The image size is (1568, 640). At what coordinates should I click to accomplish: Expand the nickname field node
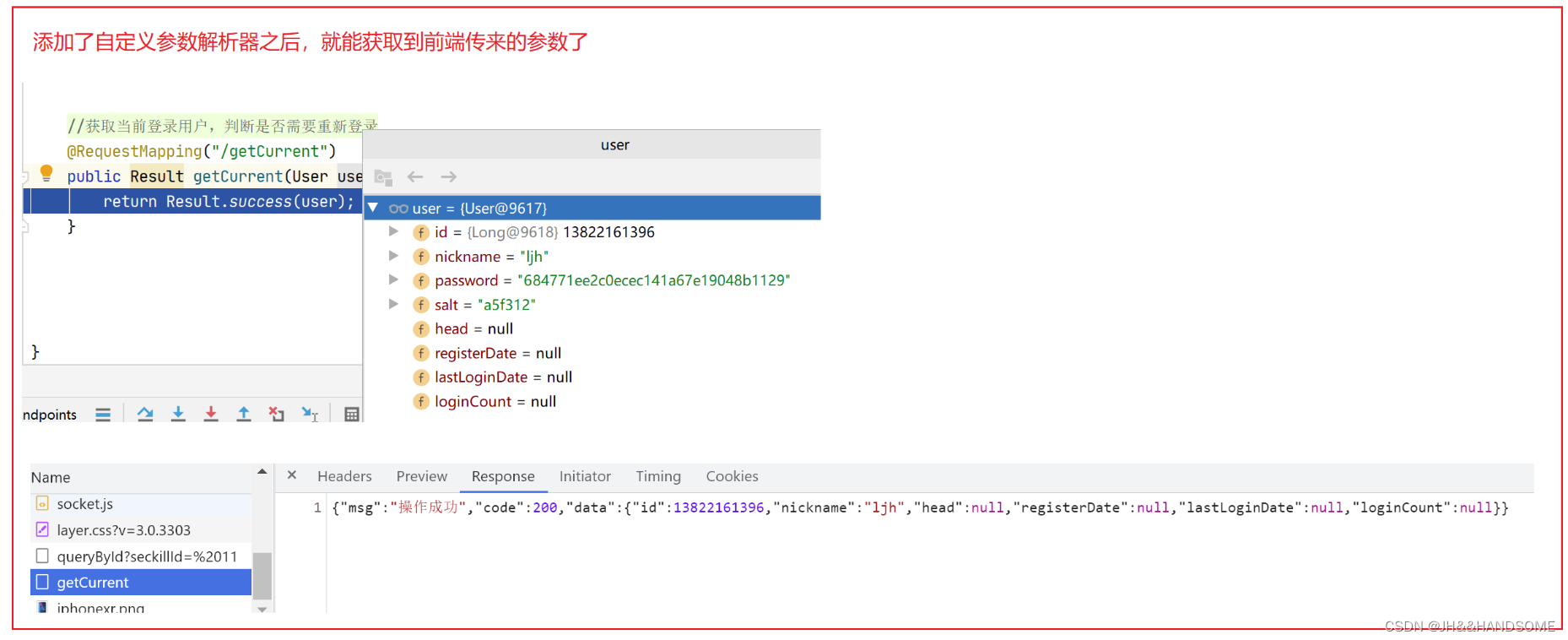click(x=393, y=255)
